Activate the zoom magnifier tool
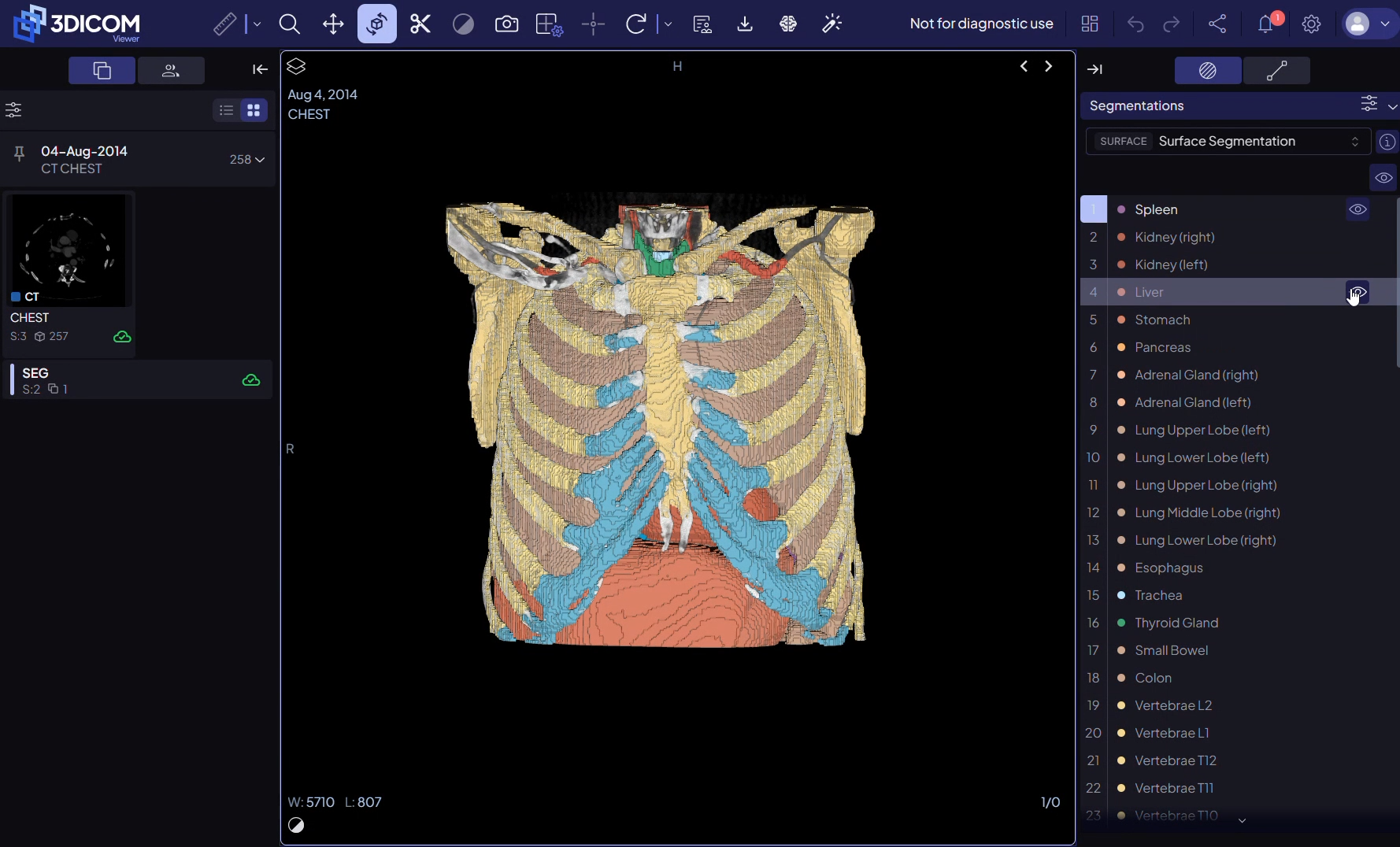 [290, 24]
